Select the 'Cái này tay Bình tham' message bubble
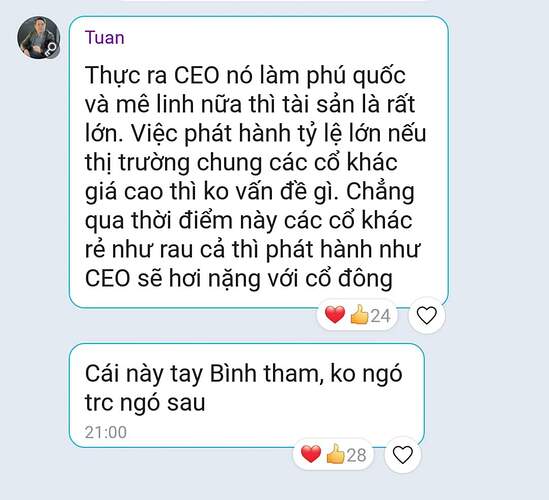The image size is (549, 500). (x=247, y=396)
